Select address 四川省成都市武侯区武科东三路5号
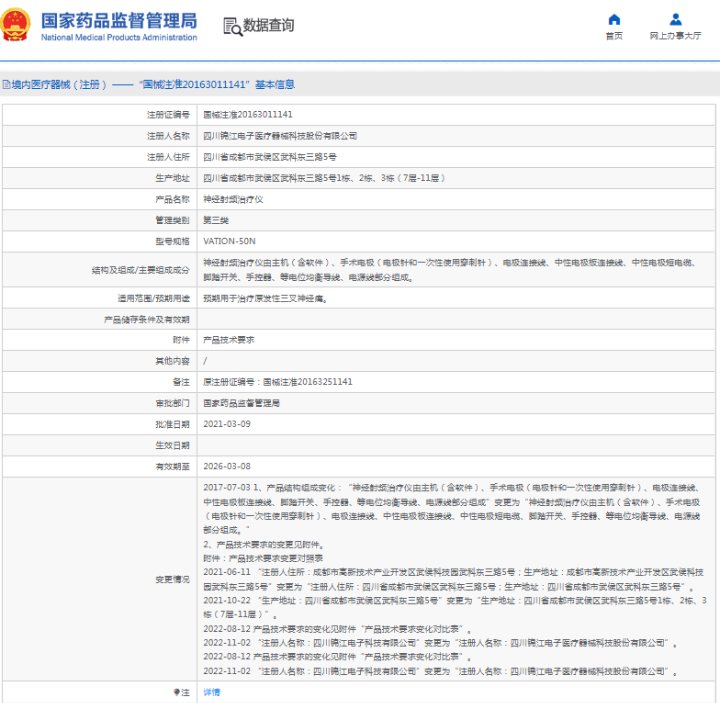 click(x=270, y=157)
